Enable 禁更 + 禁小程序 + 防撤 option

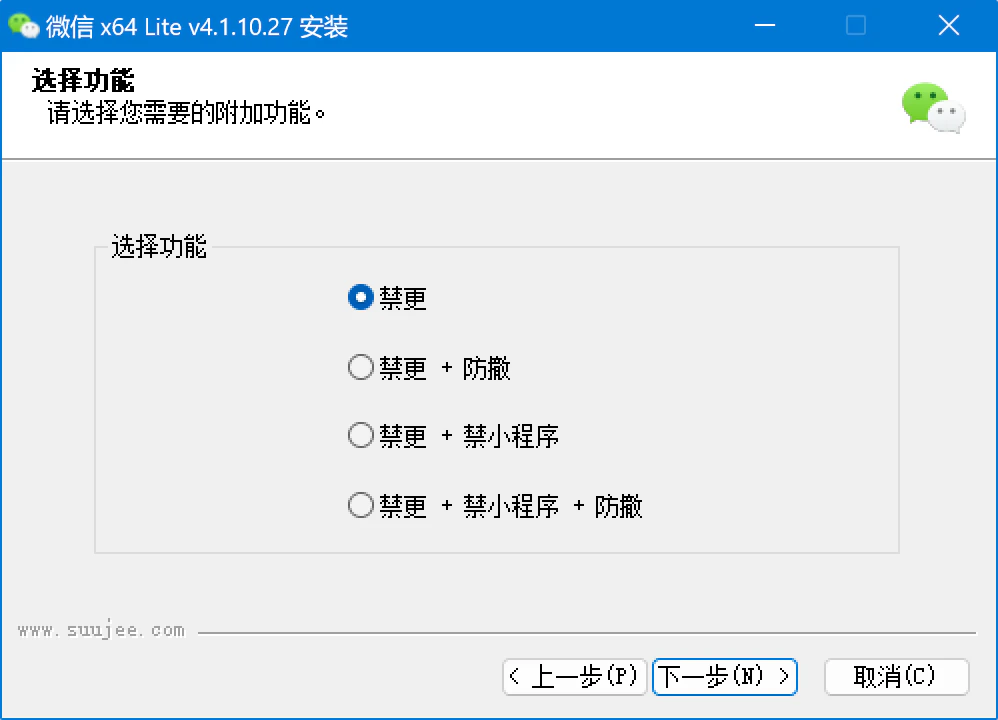point(495,506)
